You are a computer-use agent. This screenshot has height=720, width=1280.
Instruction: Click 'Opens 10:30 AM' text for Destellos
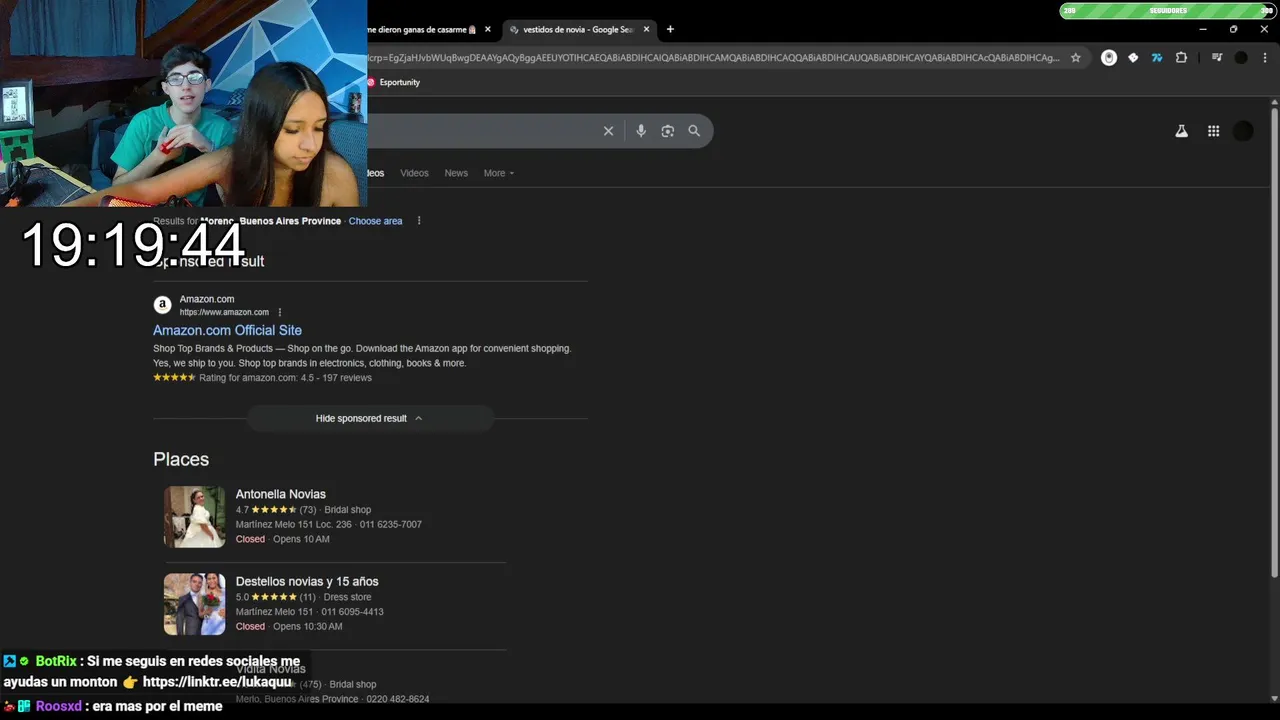pos(308,626)
